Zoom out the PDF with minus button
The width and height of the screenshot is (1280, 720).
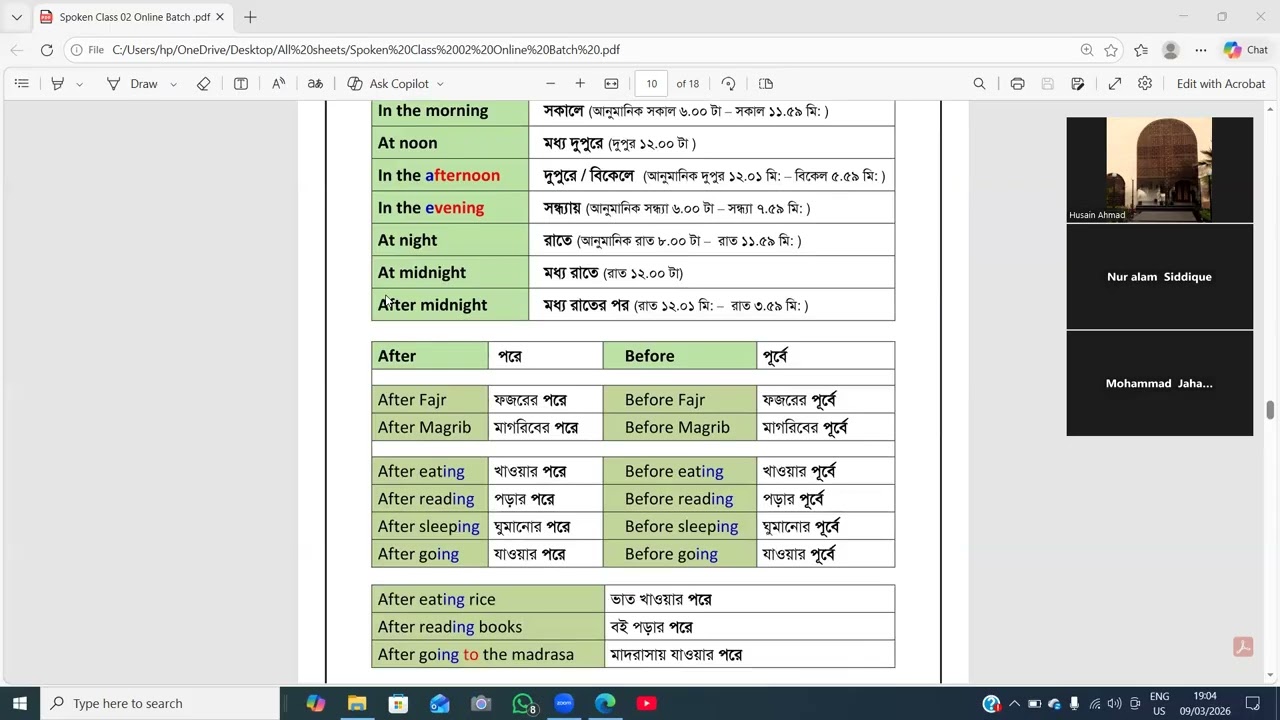pos(550,84)
